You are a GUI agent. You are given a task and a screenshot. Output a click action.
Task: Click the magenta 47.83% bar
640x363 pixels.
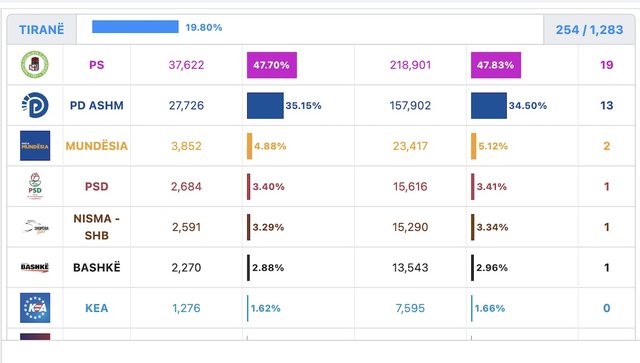(x=496, y=65)
